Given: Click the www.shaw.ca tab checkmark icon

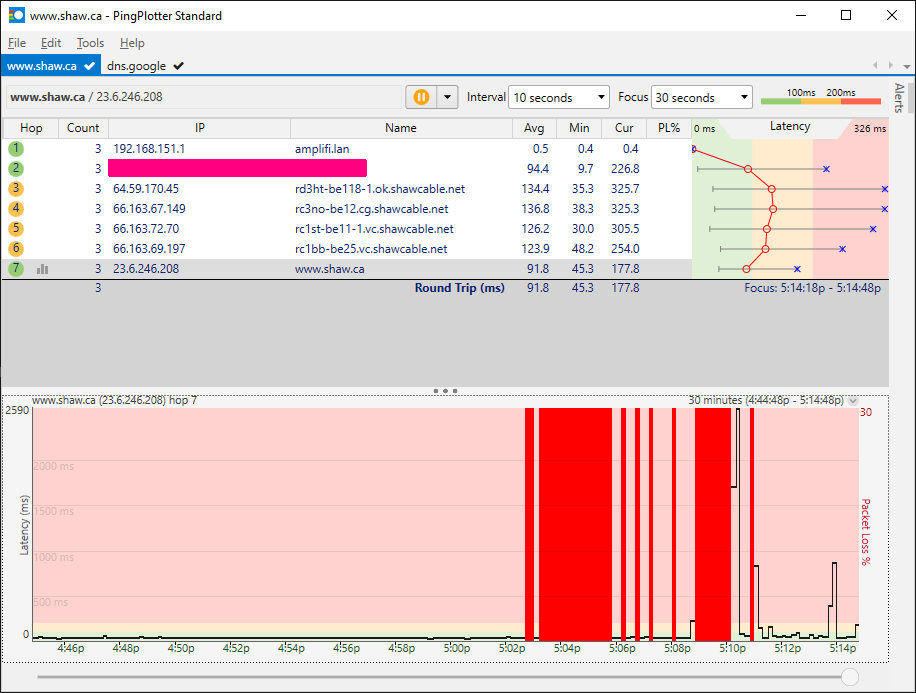Looking at the screenshot, I should [89, 66].
